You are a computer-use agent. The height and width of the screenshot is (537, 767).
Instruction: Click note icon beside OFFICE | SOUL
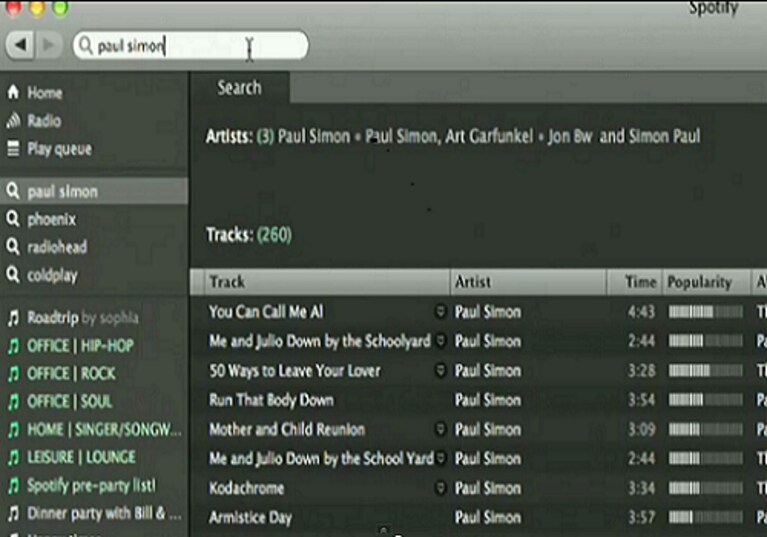pyautogui.click(x=13, y=402)
